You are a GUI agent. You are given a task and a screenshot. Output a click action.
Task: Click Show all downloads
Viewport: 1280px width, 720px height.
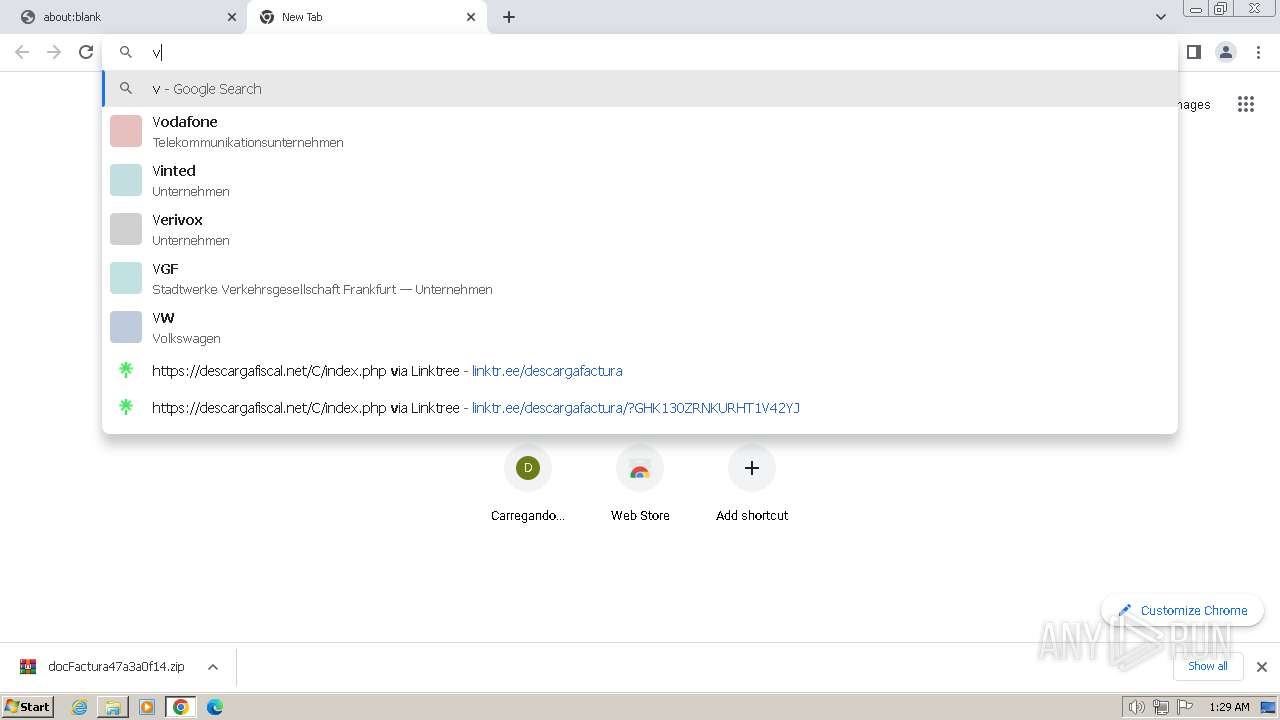pos(1207,666)
